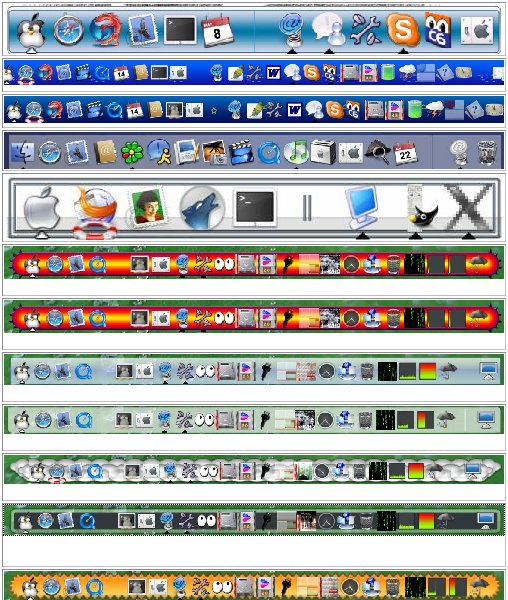Screen dimensions: 508x600
Task: Open Preview in the gray-purple dock
Action: 186,152
